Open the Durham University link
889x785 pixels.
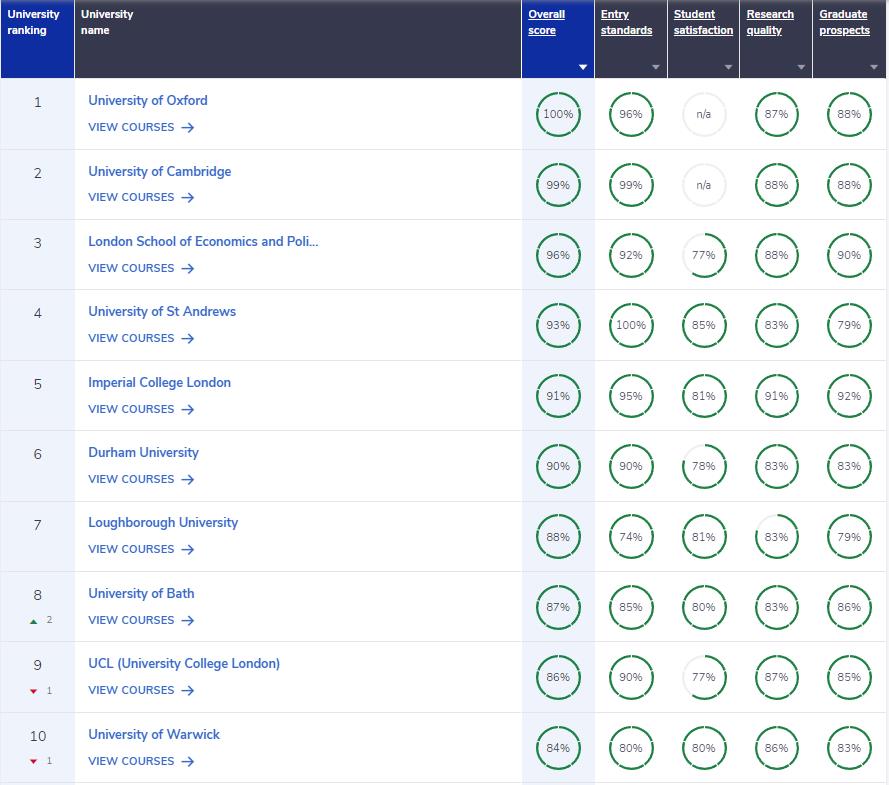point(143,453)
